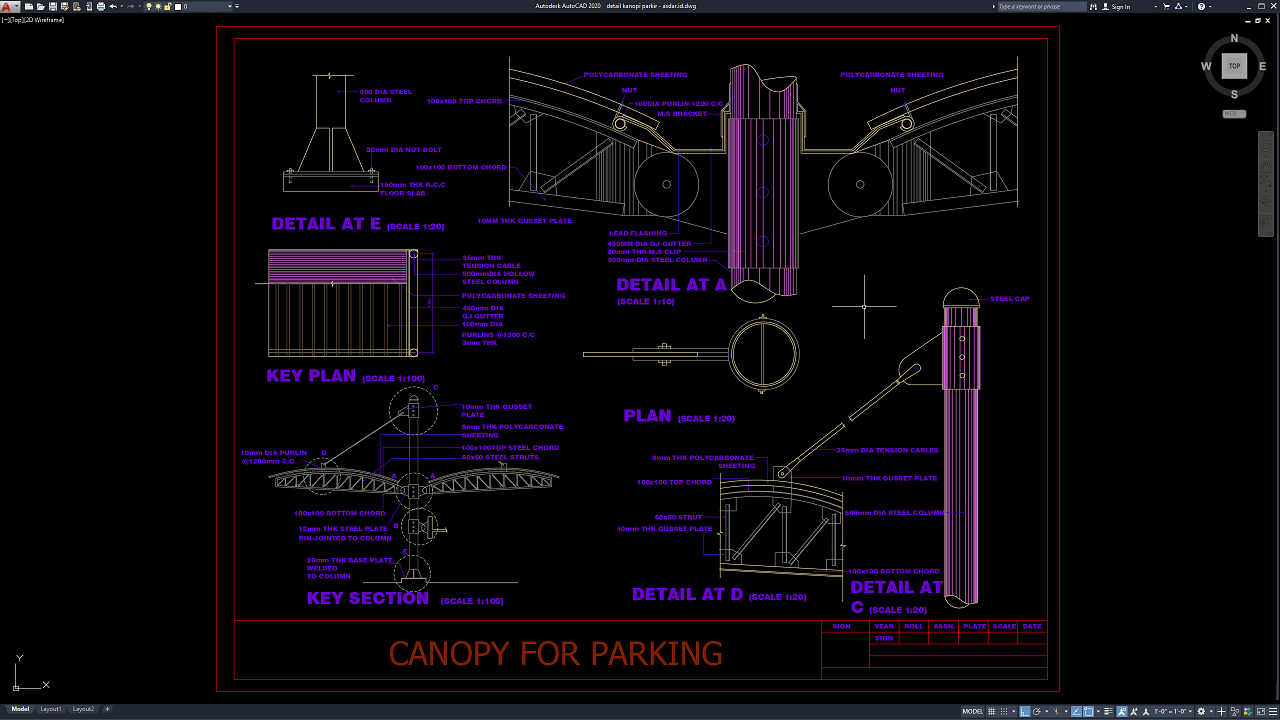Switch to the Layout1 tab
Image resolution: width=1280 pixels, height=720 pixels.
click(50, 709)
